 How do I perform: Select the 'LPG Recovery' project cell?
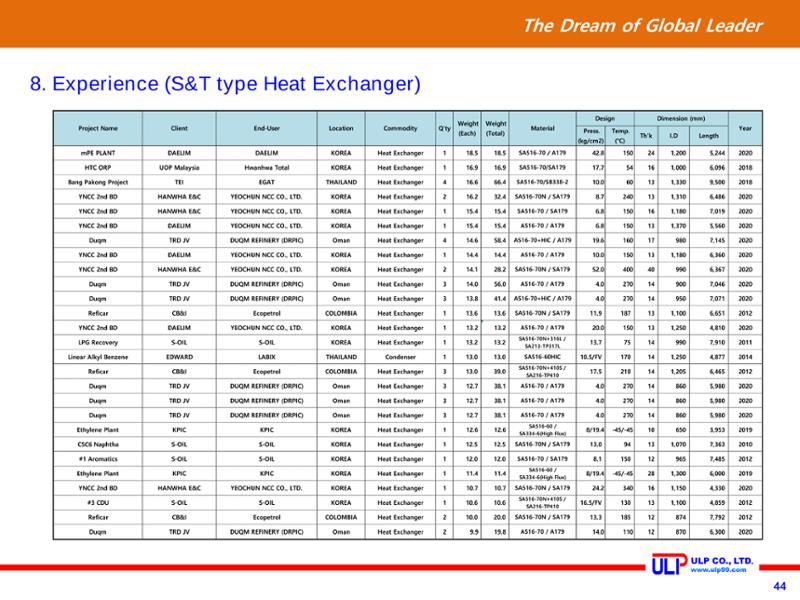pyautogui.click(x=98, y=342)
